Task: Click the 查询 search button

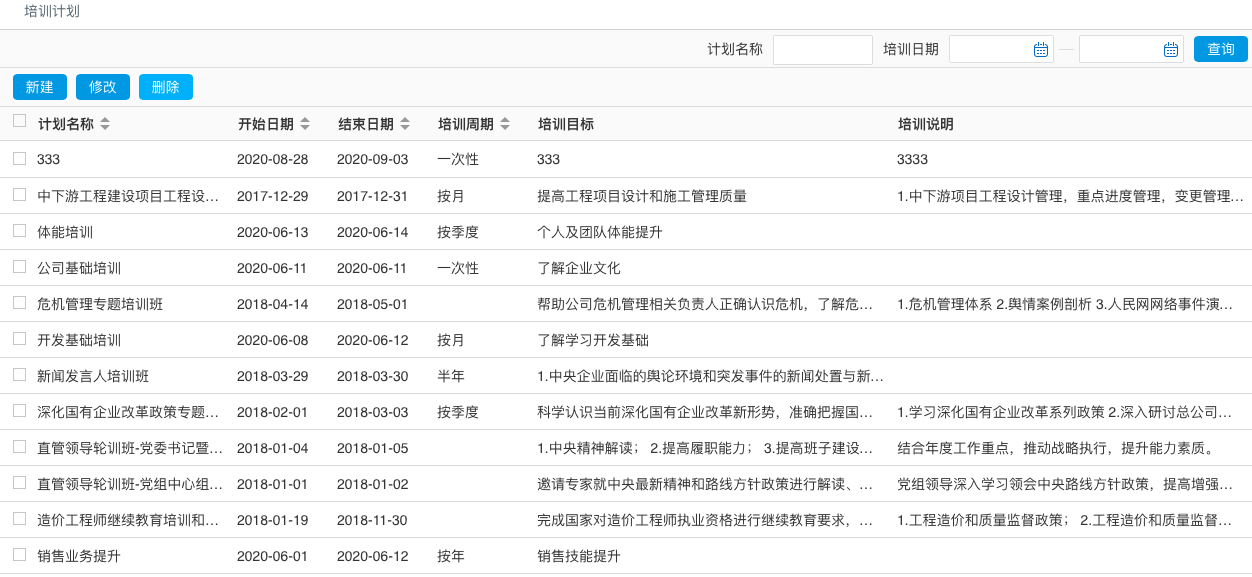Action: tap(1220, 48)
